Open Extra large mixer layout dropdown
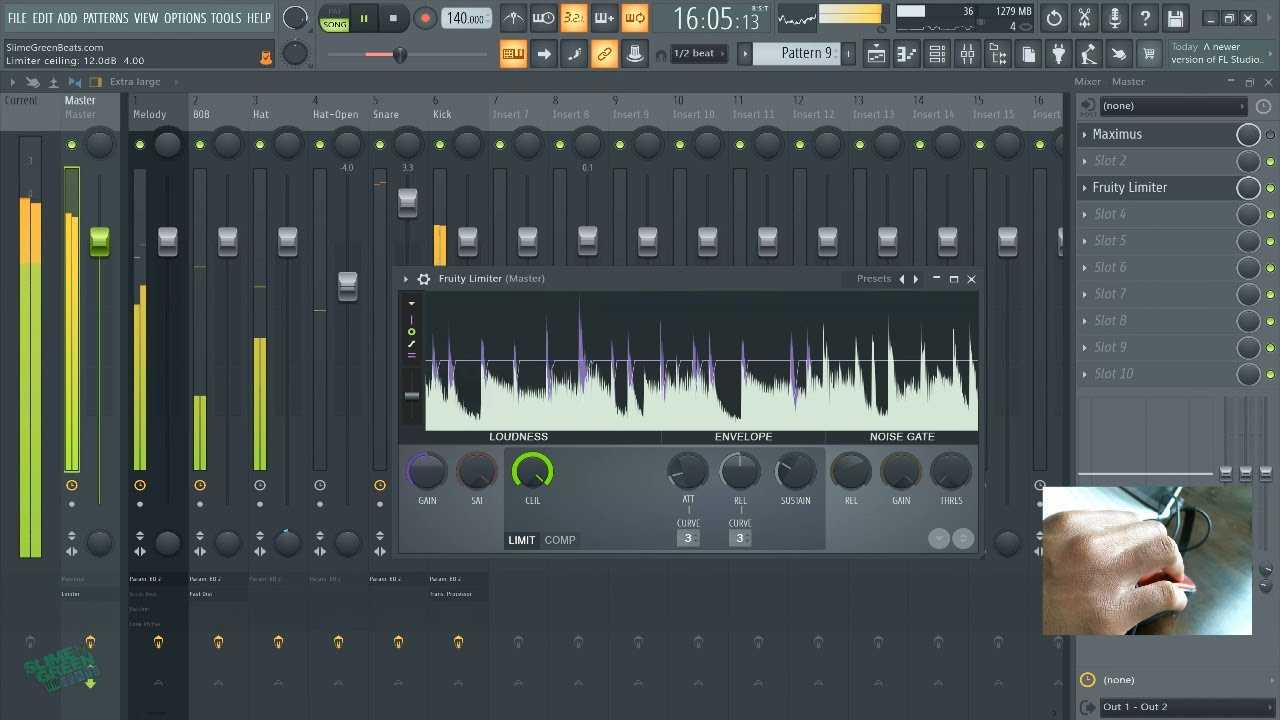 click(x=135, y=82)
